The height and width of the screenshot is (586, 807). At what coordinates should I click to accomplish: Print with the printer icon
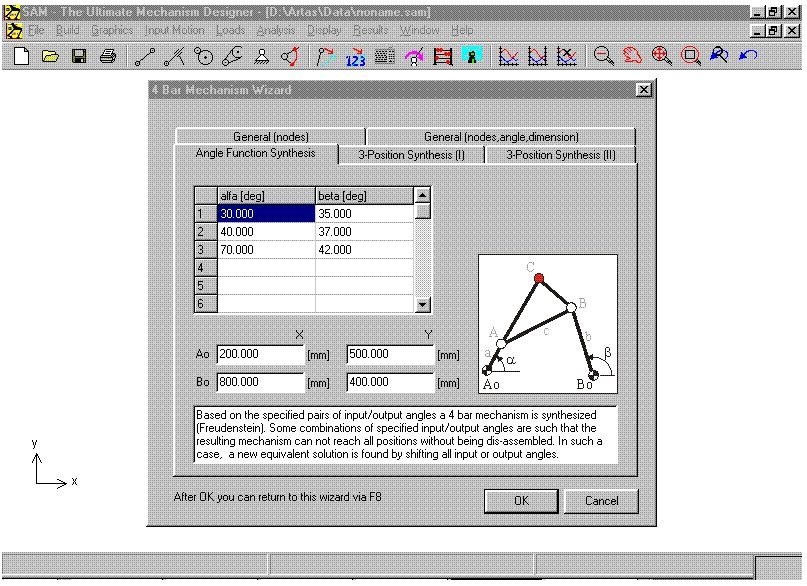coord(108,56)
